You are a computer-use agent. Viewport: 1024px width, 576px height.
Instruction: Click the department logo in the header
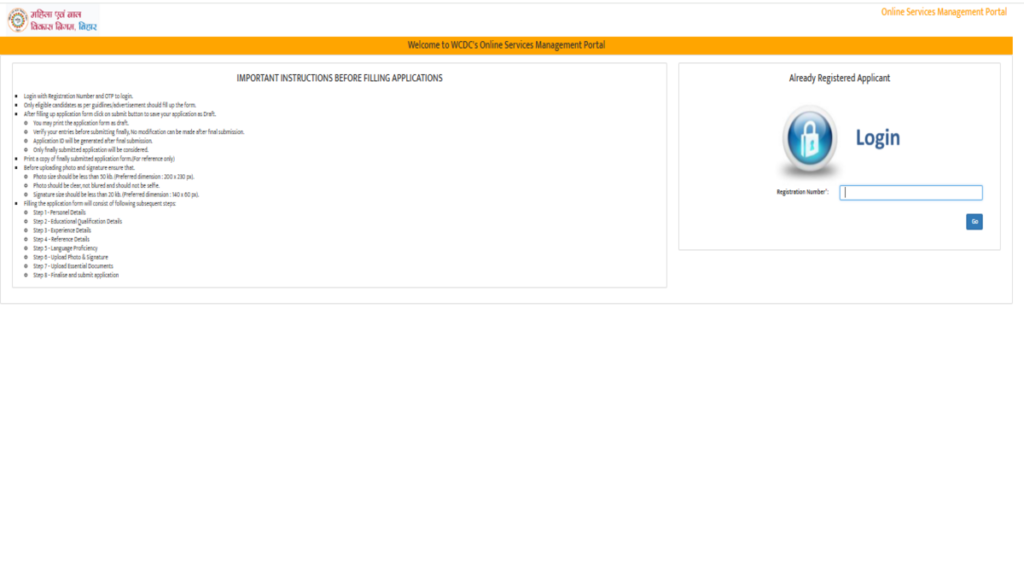pyautogui.click(x=53, y=20)
